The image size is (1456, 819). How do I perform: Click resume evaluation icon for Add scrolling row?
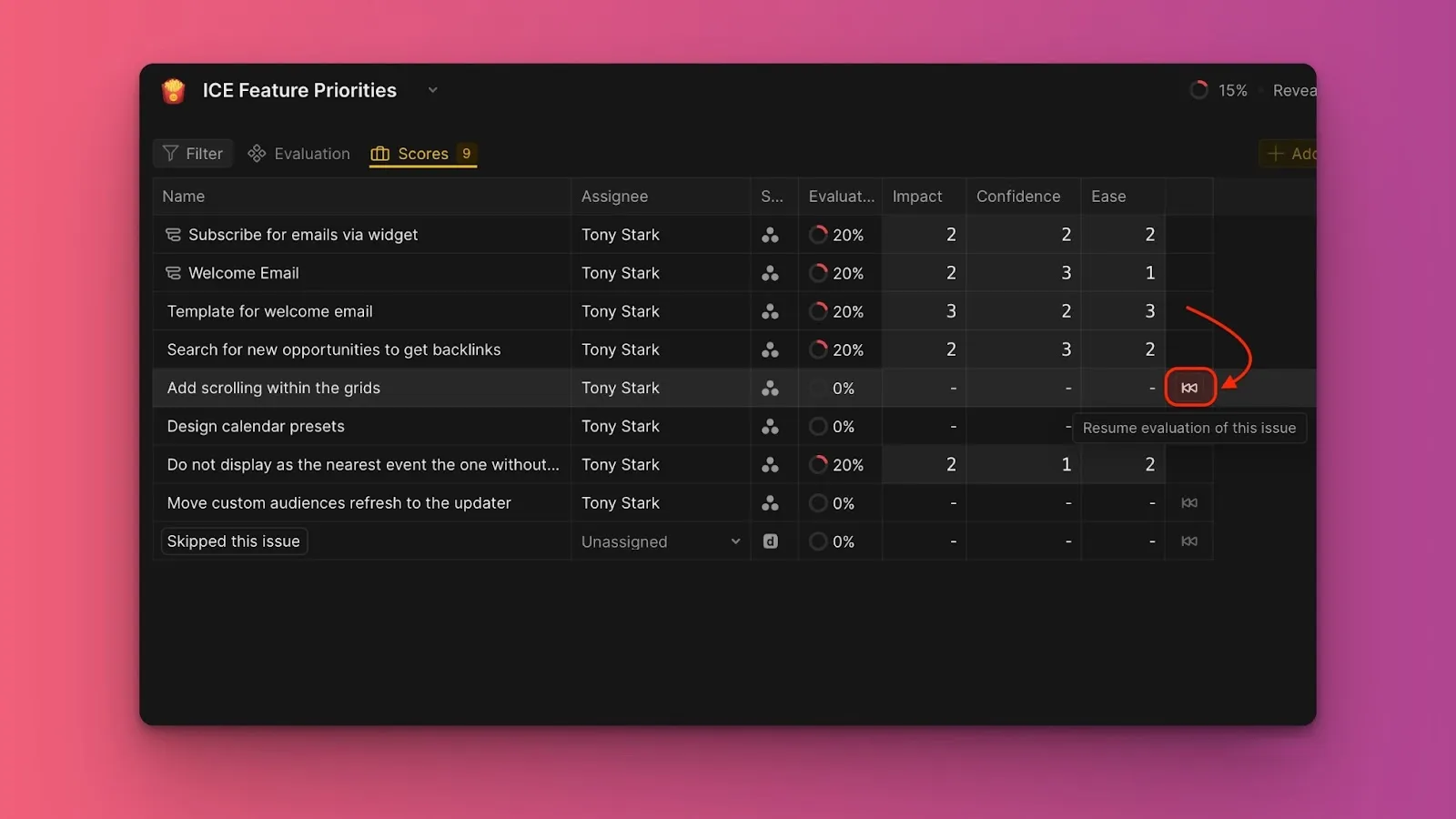[x=1189, y=388]
